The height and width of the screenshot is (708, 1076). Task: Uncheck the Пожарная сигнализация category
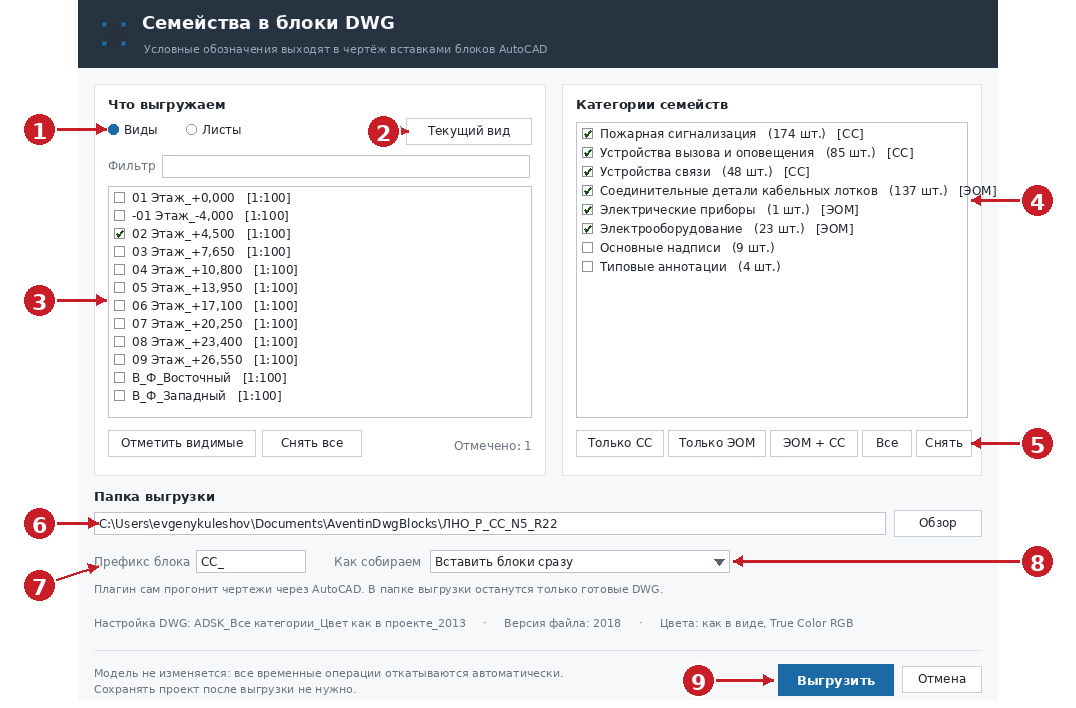(x=587, y=134)
